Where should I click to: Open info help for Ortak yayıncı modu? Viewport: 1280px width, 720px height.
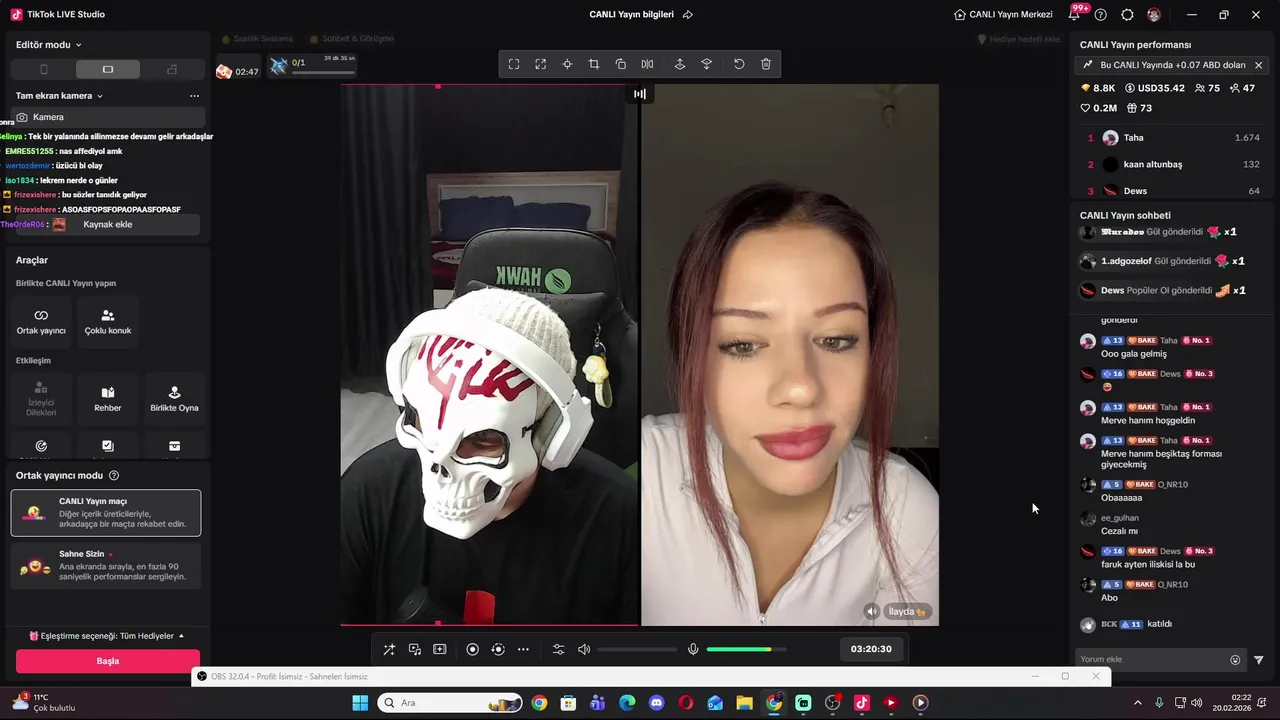pos(114,476)
